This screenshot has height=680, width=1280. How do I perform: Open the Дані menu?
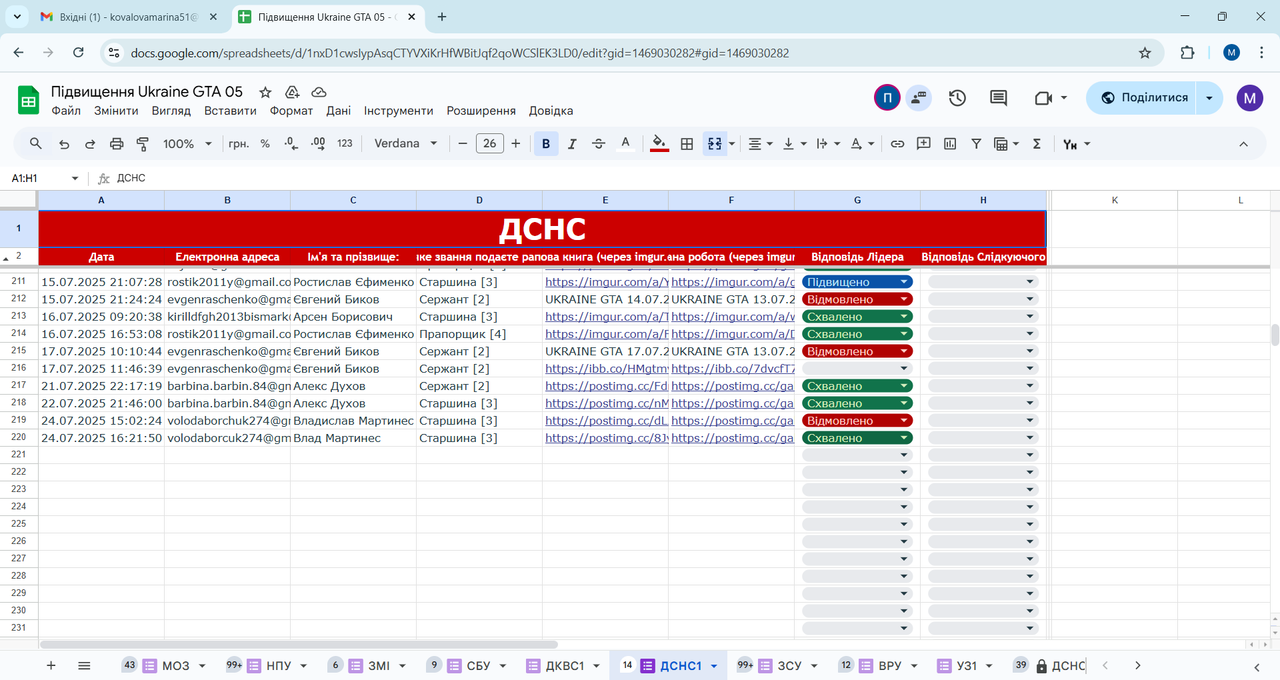click(338, 111)
